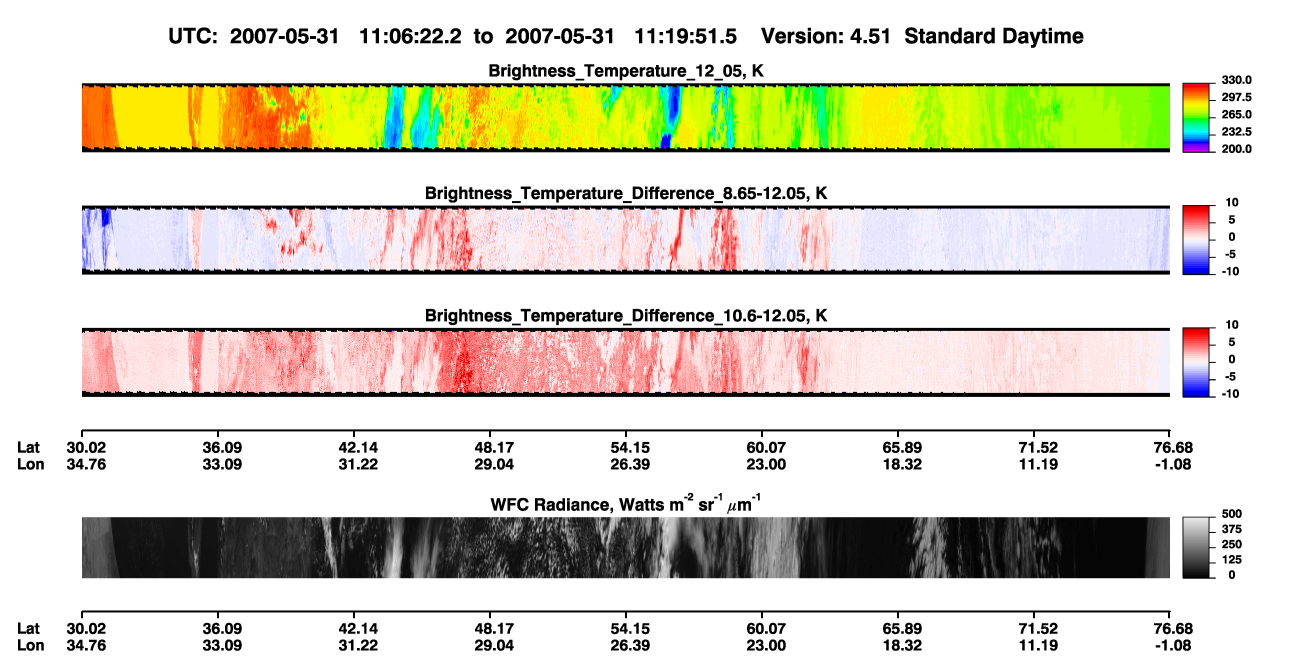Image resolution: width=1300 pixels, height=667 pixels.
Task: Click latitude 60.07 on the upper axis
Action: (767, 448)
